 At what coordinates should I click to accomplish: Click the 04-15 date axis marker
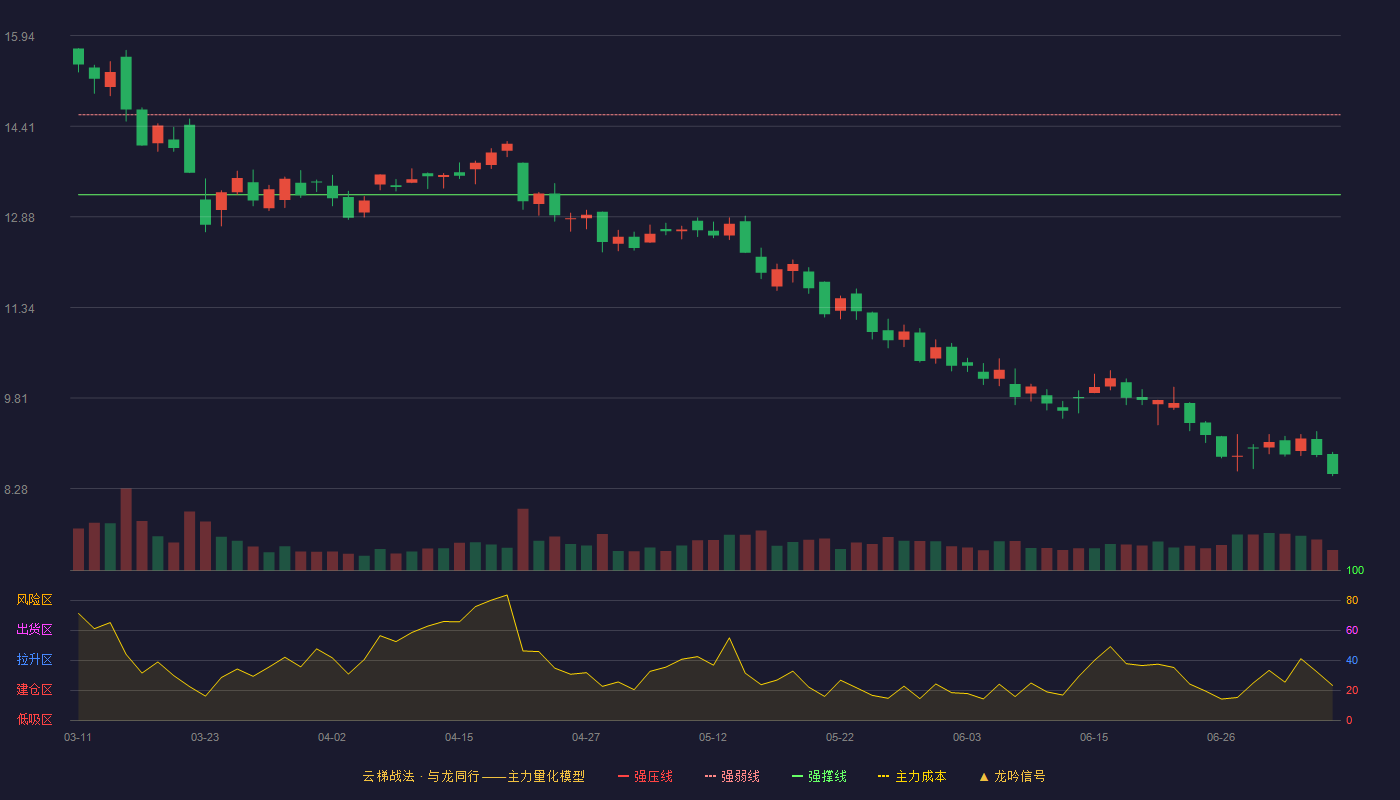pos(459,737)
